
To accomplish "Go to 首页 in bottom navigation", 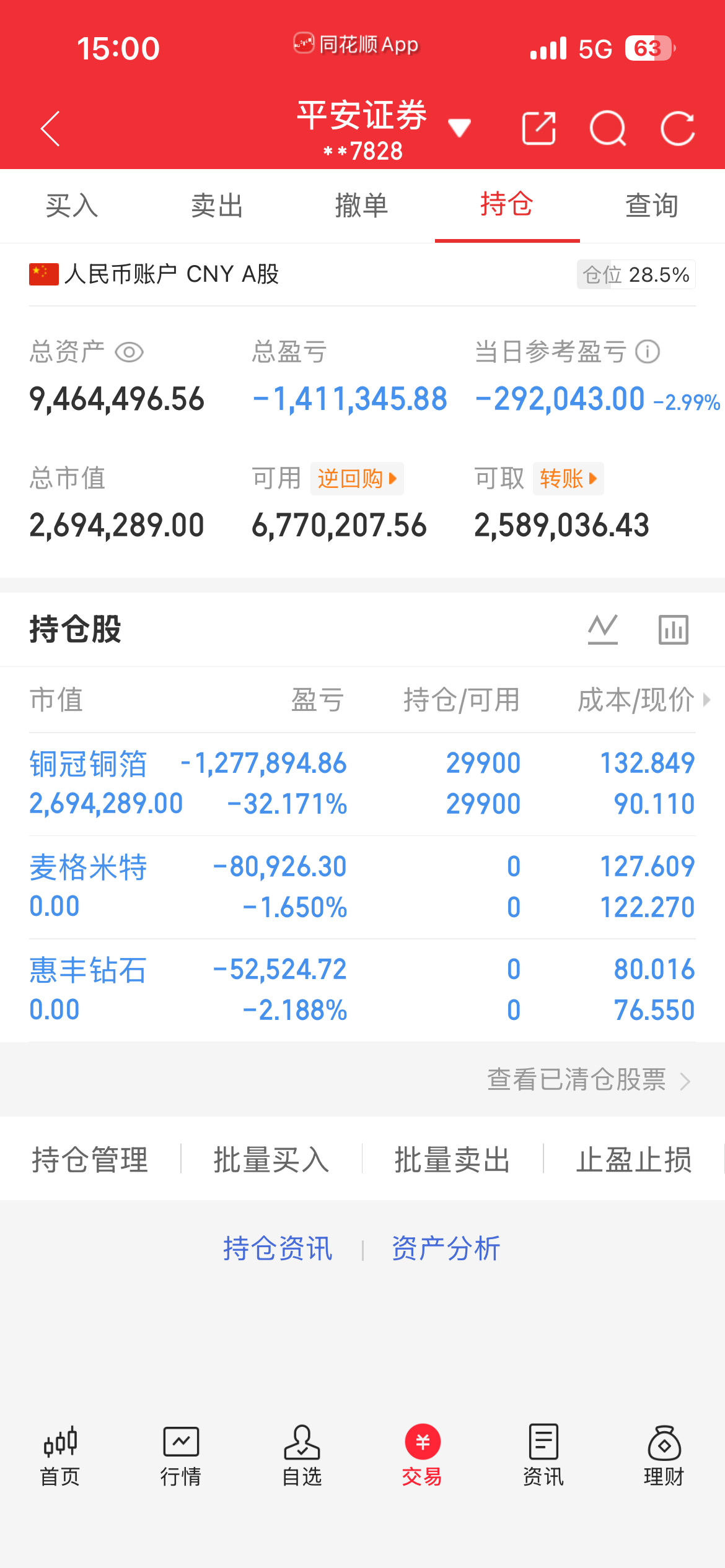I will (60, 1457).
